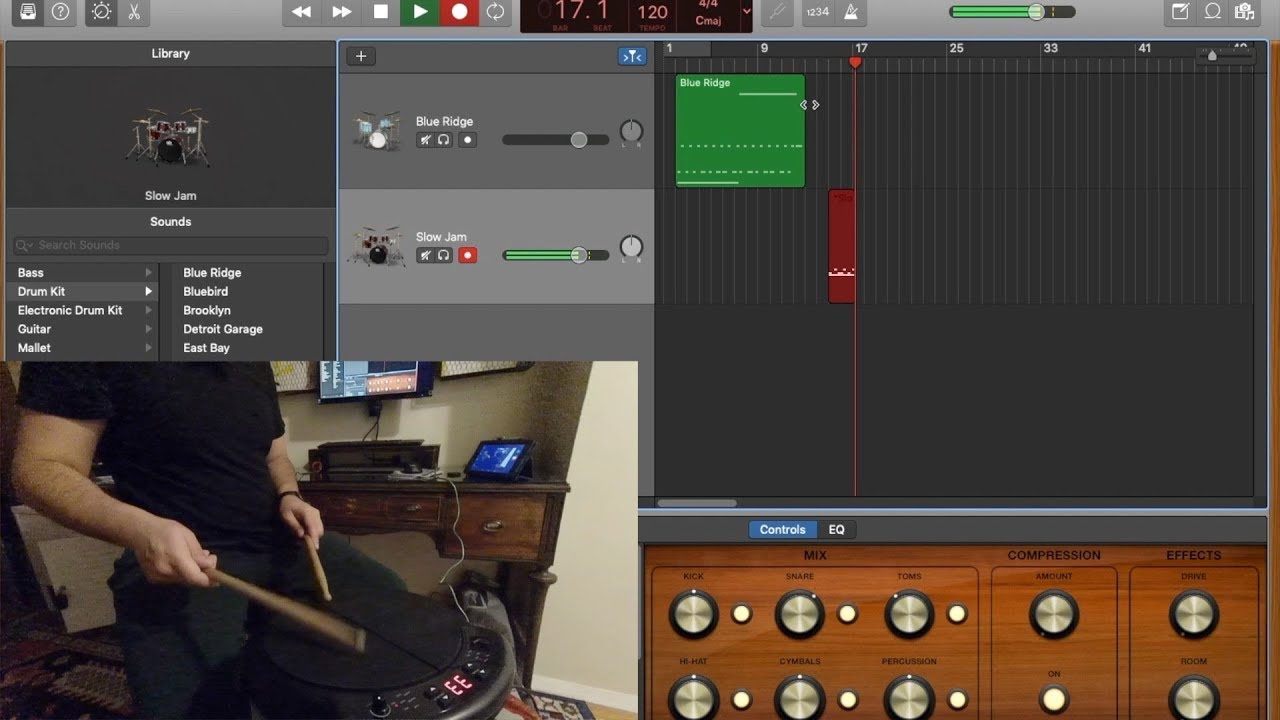This screenshot has width=1280, height=720.
Task: Toggle the Kick on/off light button
Action: (x=741, y=613)
